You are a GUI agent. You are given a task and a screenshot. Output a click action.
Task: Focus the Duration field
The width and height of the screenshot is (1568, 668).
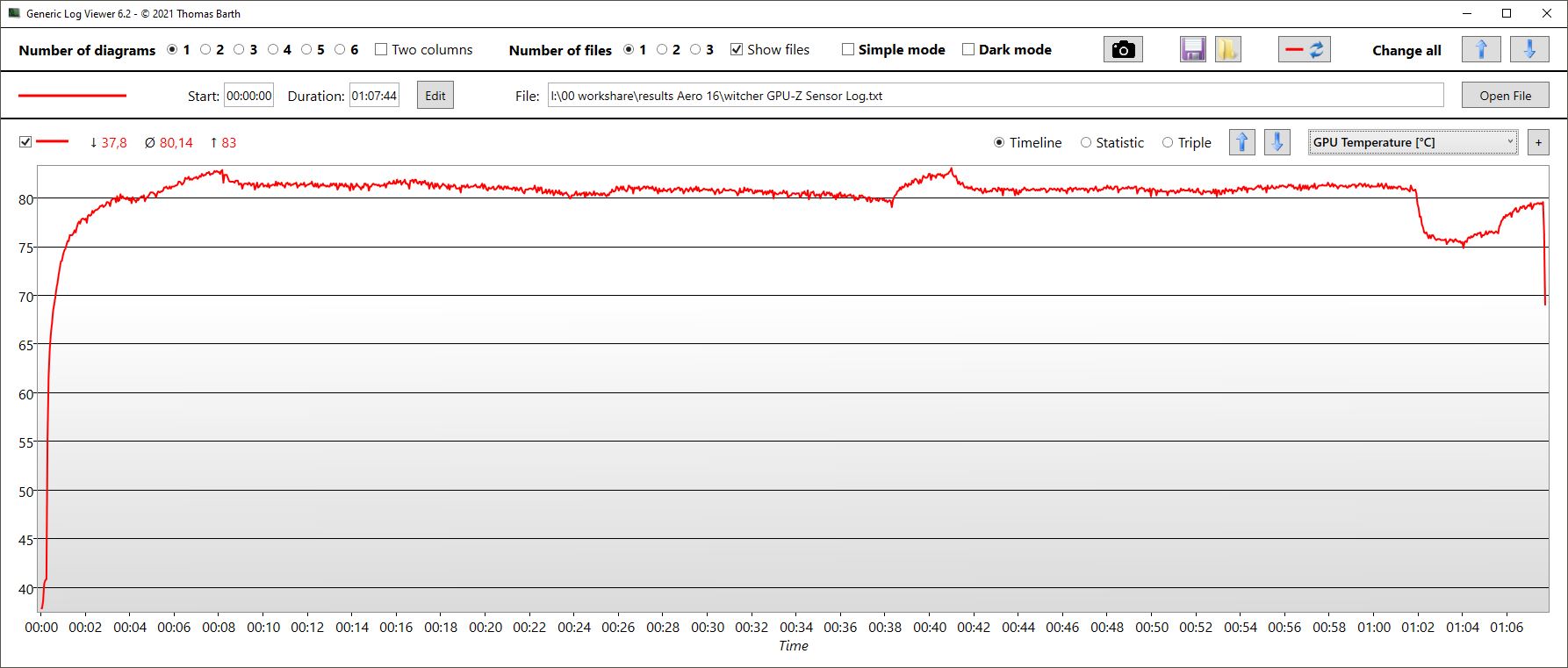[x=375, y=96]
